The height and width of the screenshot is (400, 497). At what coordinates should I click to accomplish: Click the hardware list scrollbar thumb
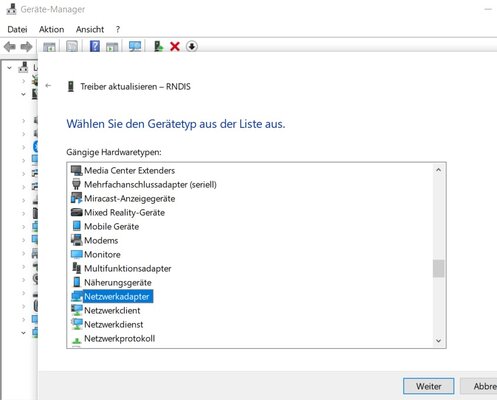(439, 268)
